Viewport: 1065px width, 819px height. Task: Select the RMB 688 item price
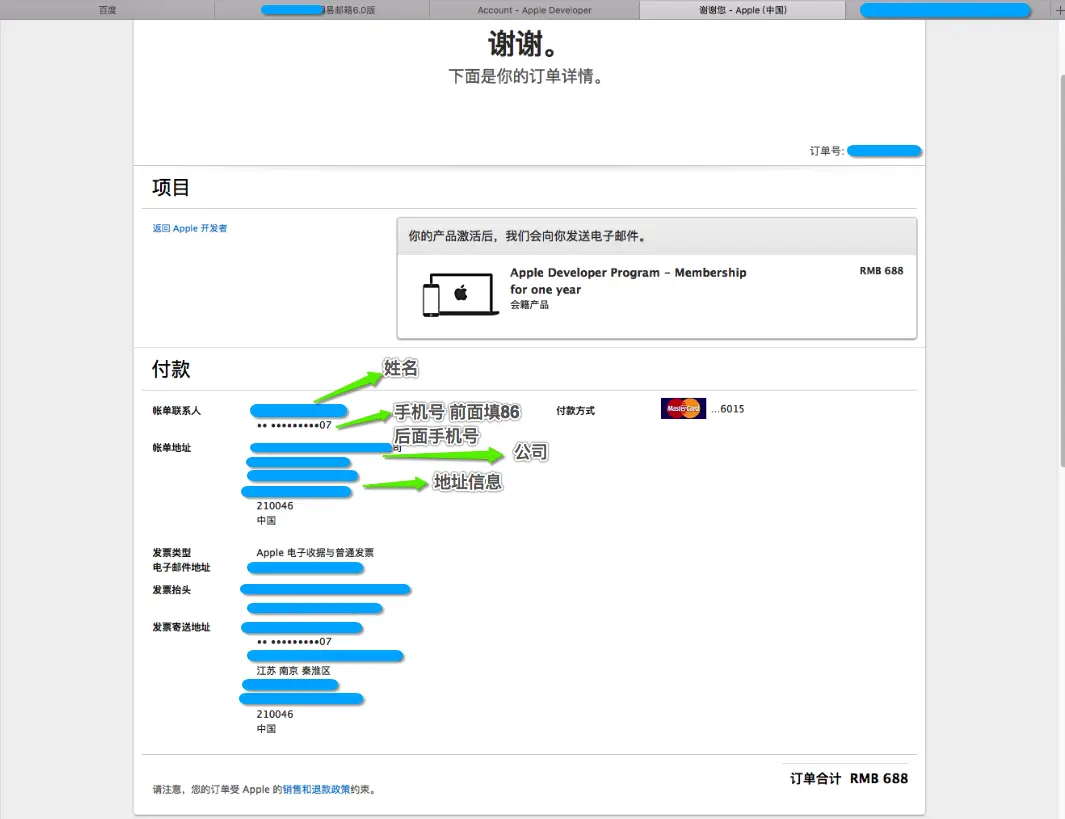pos(881,270)
